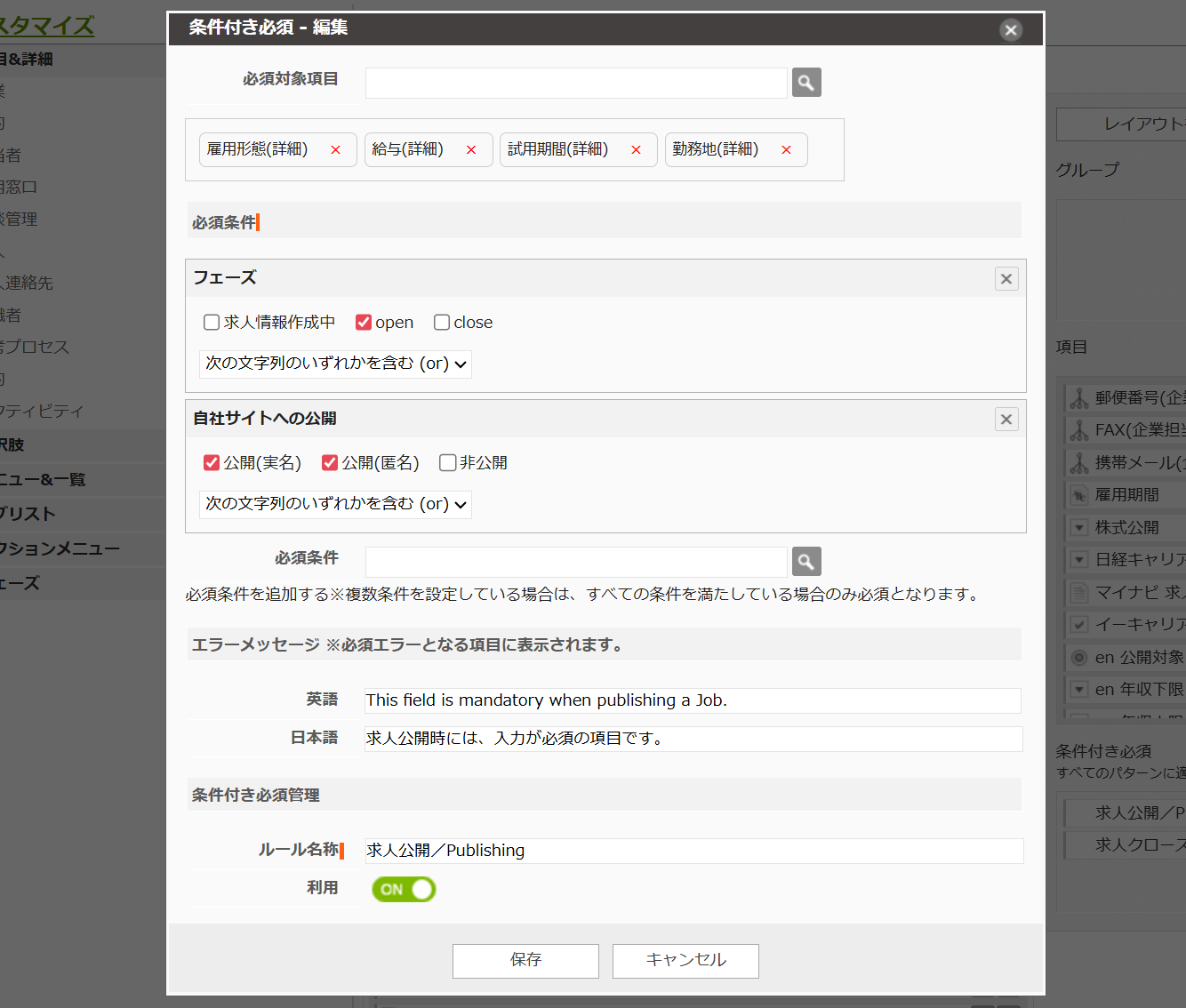Open the match condition dropdown under 自社サイトへの公開
Image resolution: width=1186 pixels, height=1008 pixels.
(334, 504)
